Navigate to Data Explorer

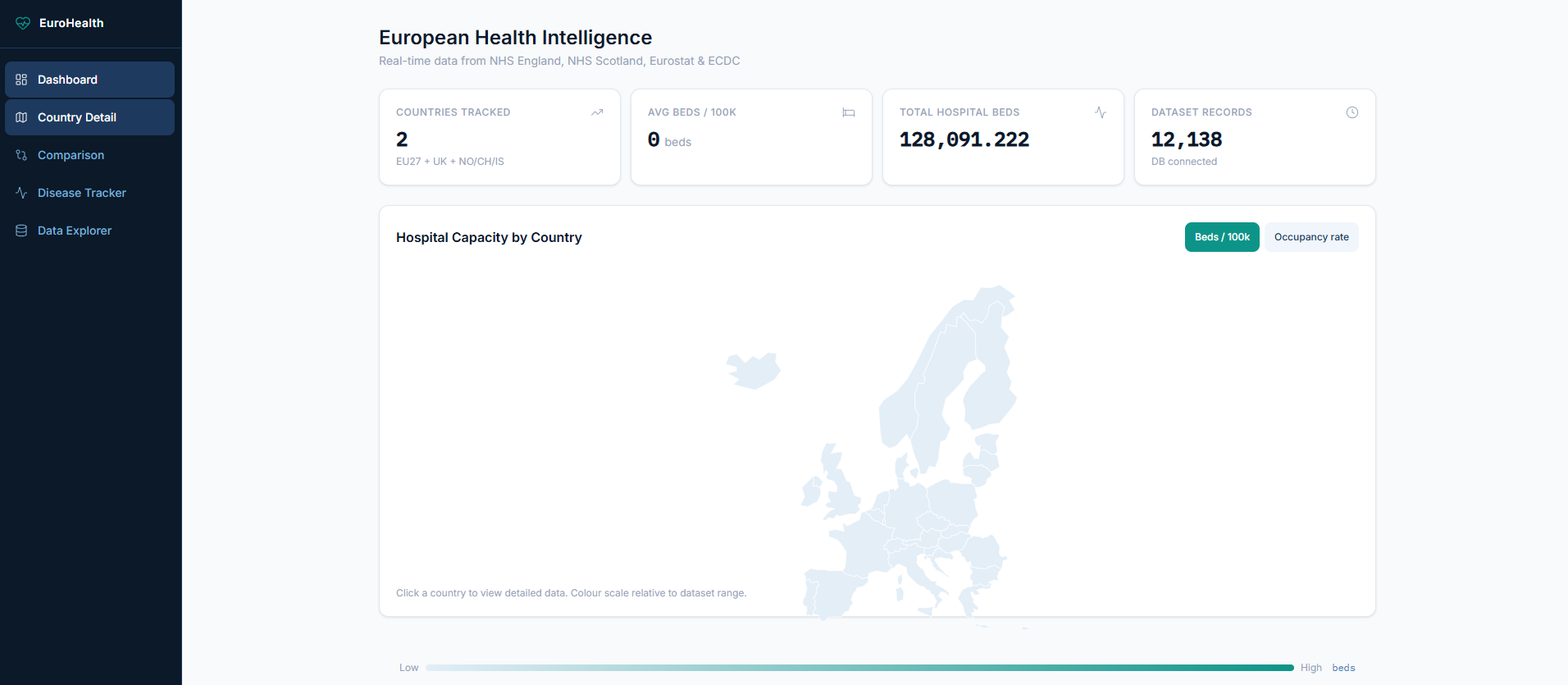pos(89,231)
